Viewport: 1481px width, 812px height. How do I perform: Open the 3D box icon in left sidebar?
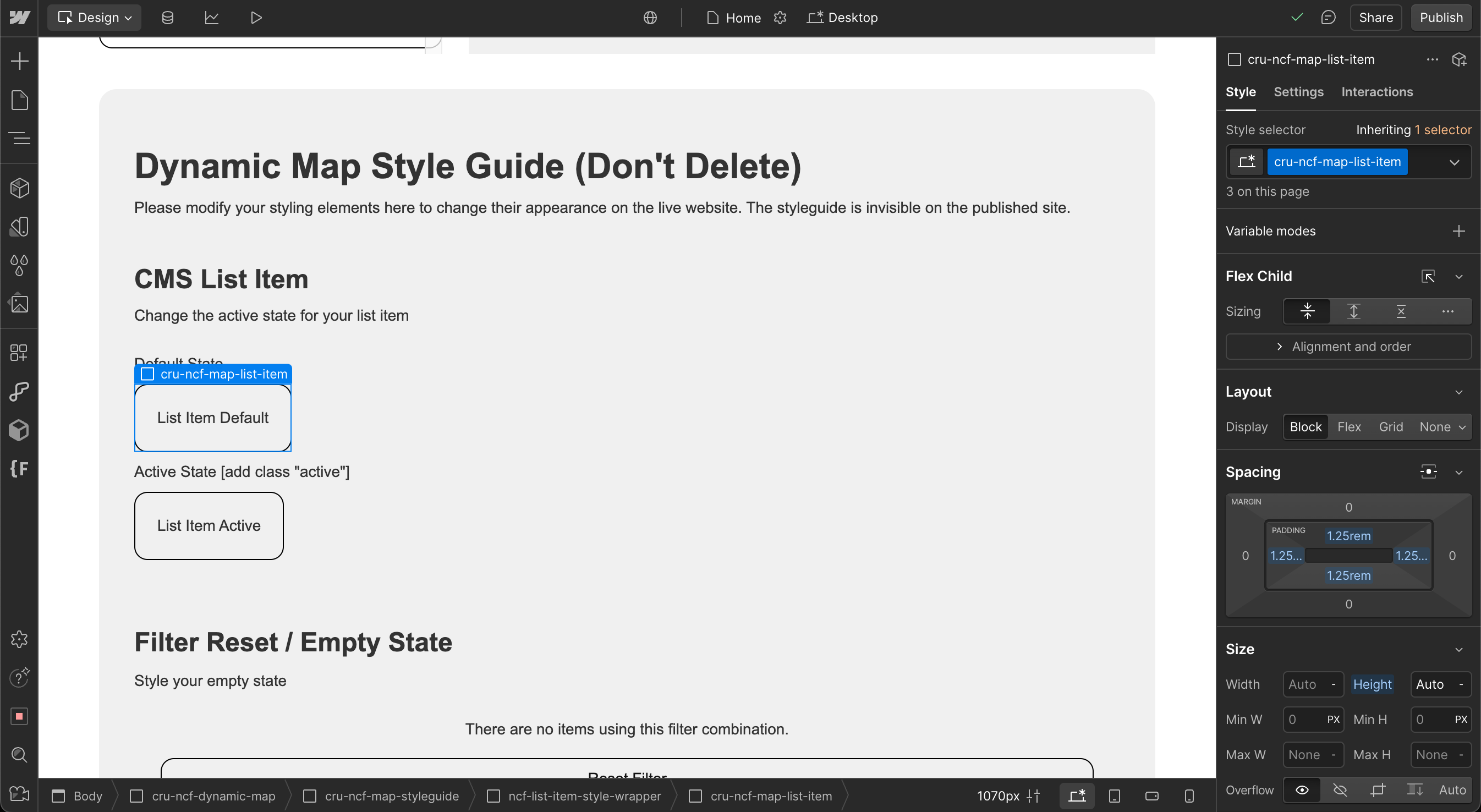click(x=20, y=430)
